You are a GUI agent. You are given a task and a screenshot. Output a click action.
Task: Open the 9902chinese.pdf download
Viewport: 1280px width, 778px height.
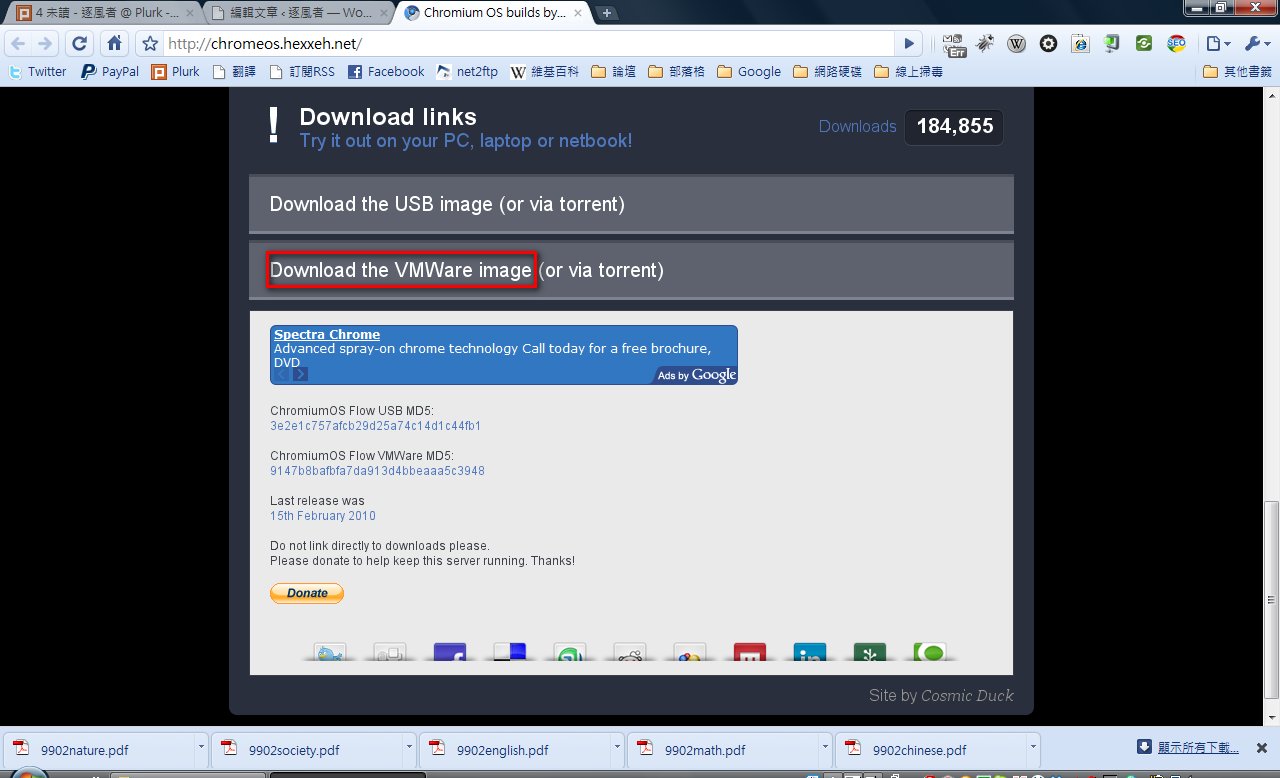(932, 749)
